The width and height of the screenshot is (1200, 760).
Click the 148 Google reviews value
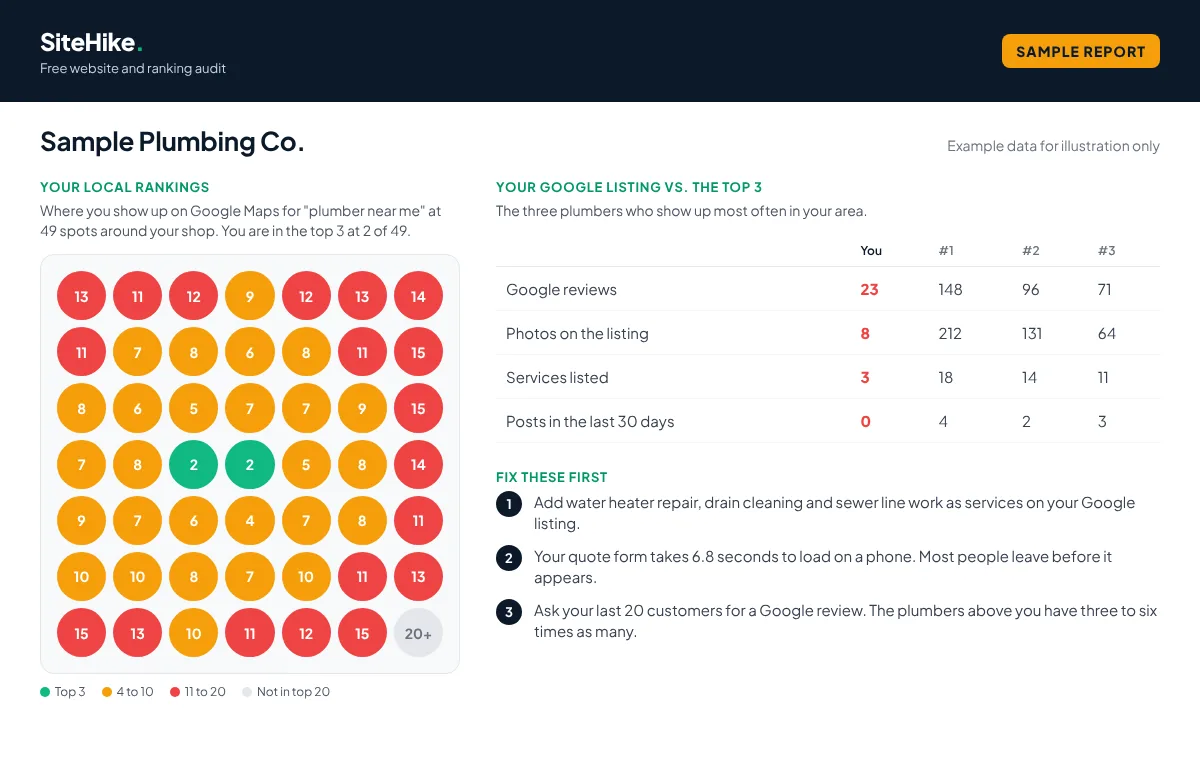[x=950, y=290]
